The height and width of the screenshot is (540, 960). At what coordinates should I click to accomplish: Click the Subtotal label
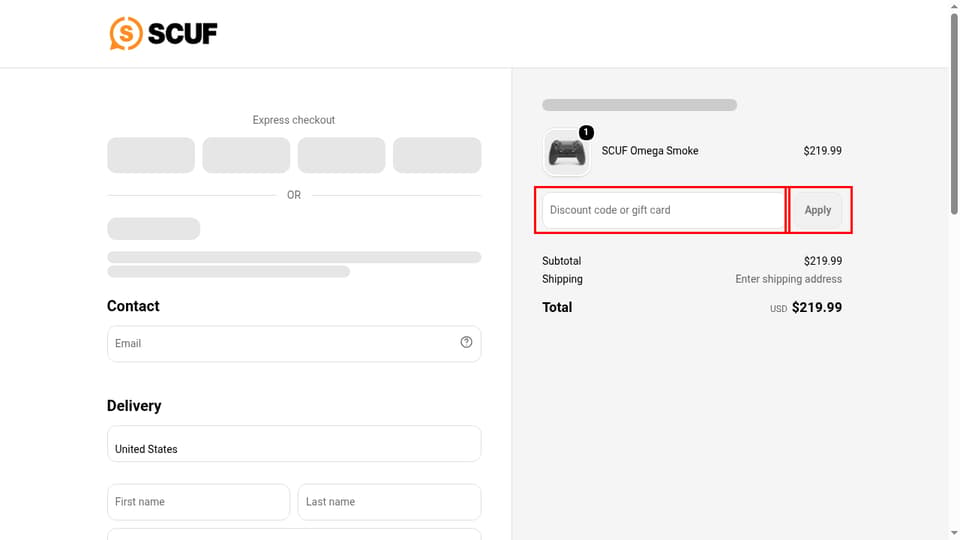pos(561,261)
